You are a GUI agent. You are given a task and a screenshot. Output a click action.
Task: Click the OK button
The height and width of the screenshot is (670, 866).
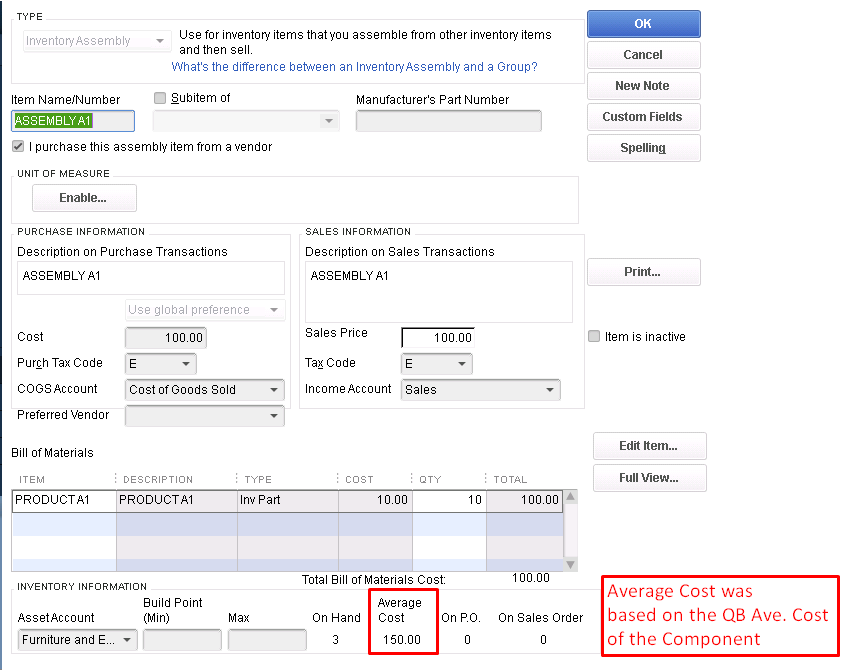(x=643, y=24)
